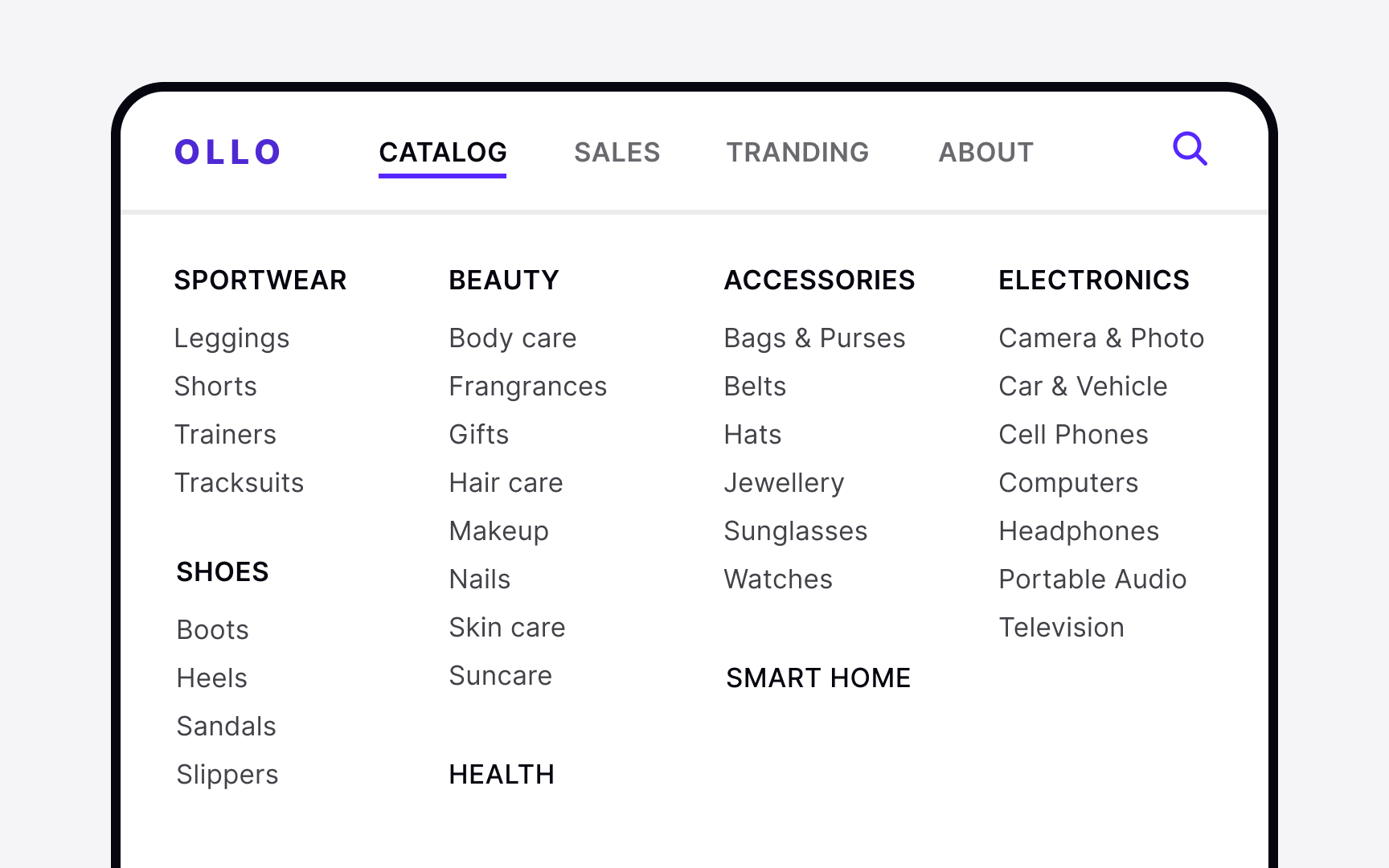This screenshot has width=1389, height=868.
Task: Select the Frangrances link
Action: (528, 387)
